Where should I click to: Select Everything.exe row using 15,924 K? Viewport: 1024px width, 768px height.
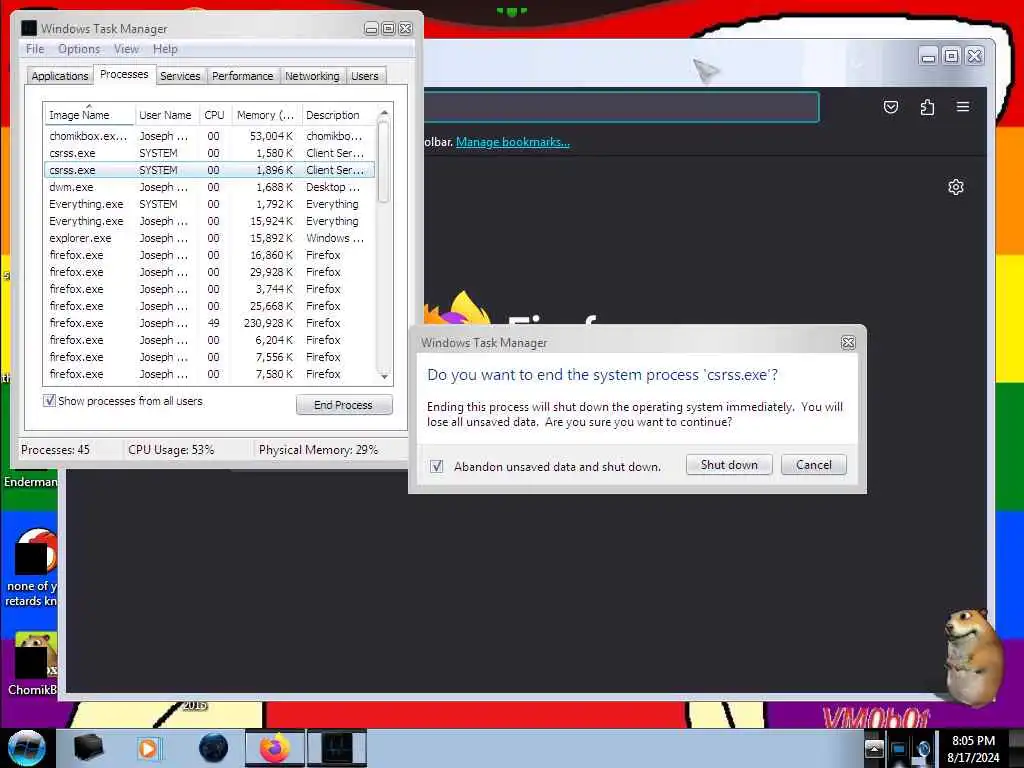(x=209, y=221)
